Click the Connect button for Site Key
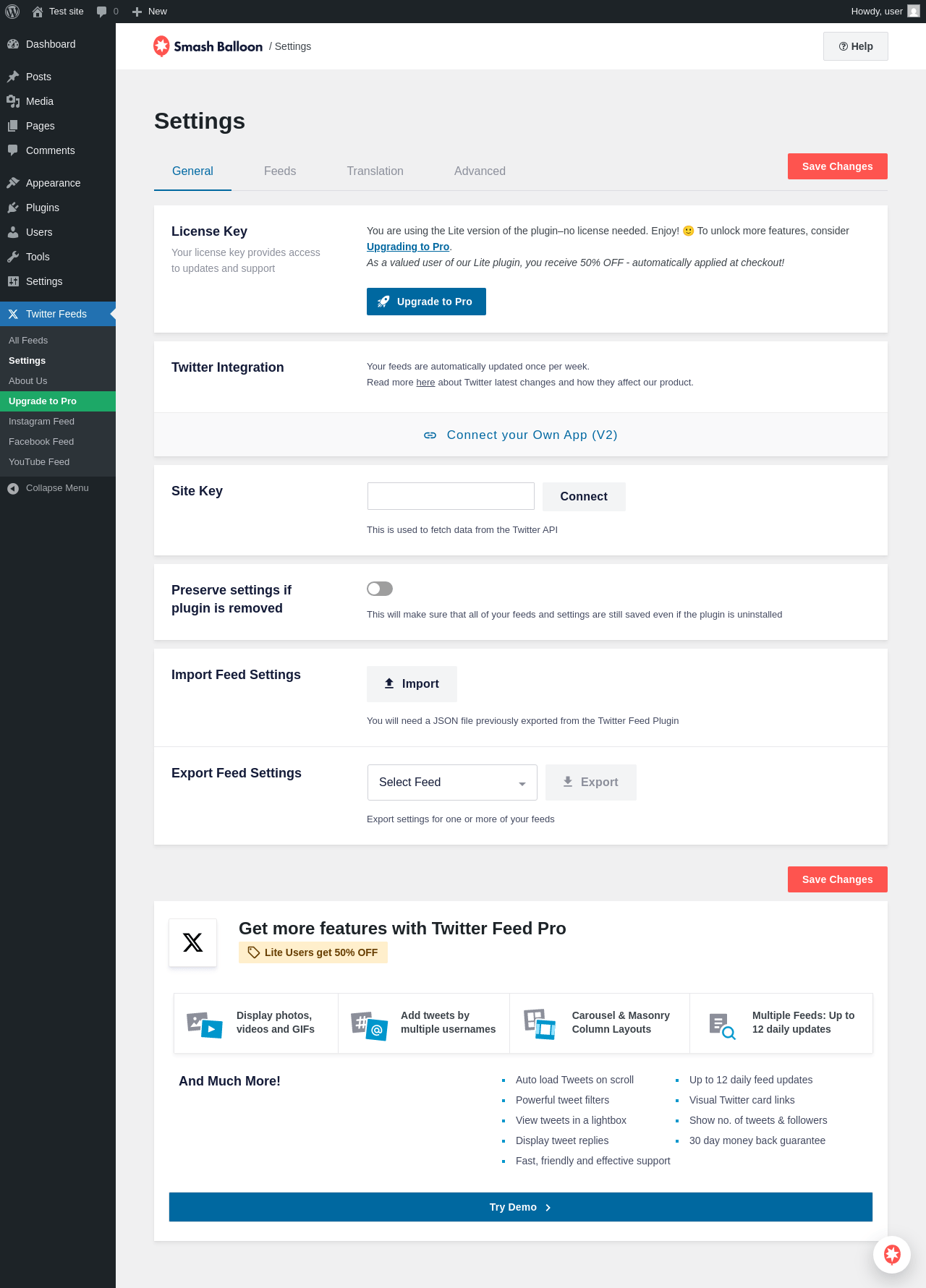This screenshot has width=926, height=1288. pyautogui.click(x=584, y=497)
